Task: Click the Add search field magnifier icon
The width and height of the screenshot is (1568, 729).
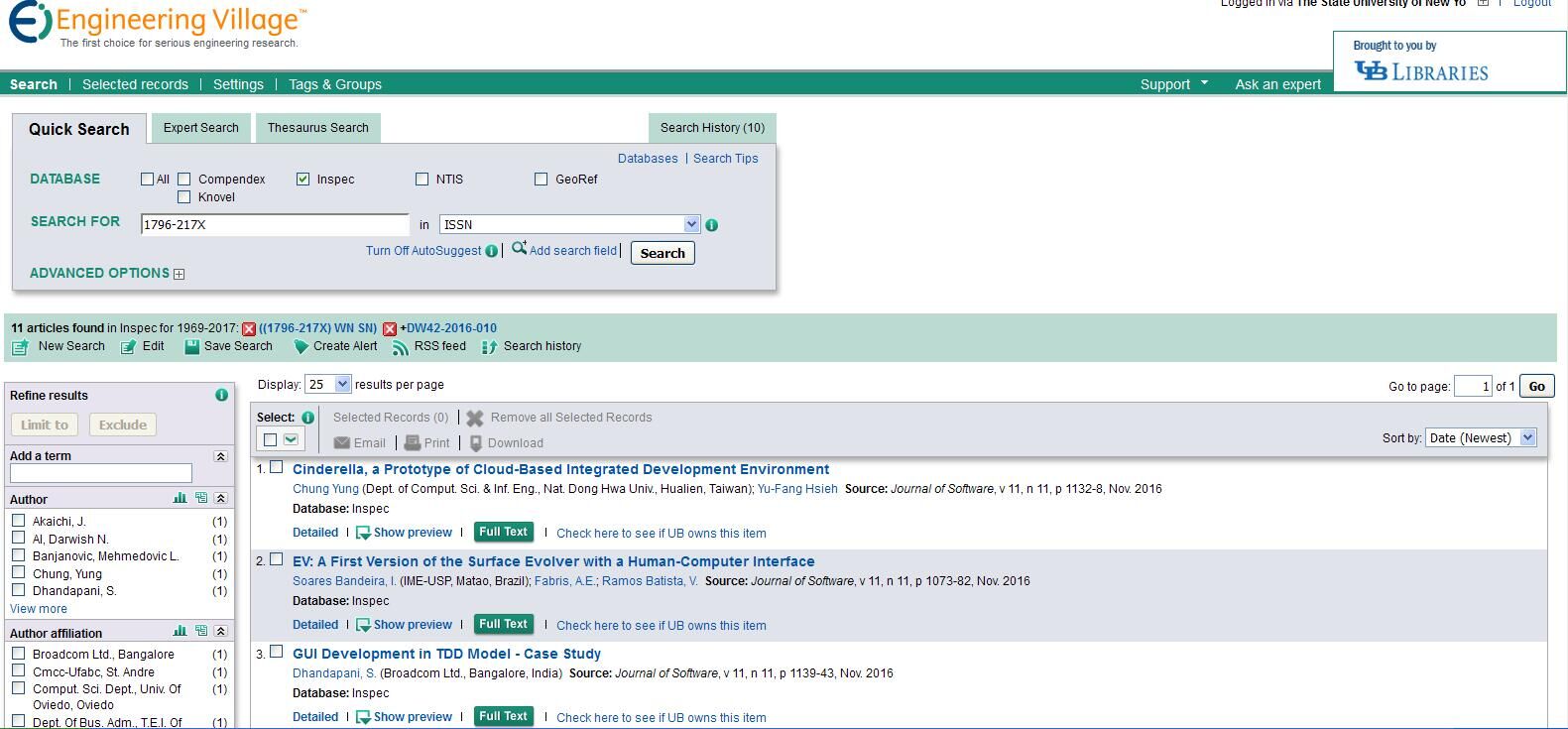Action: [x=519, y=249]
